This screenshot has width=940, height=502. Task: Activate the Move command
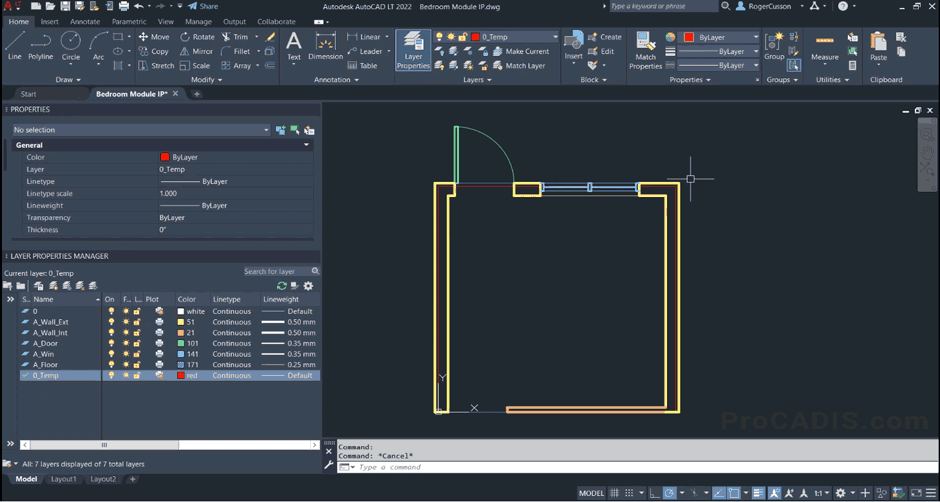click(x=154, y=37)
